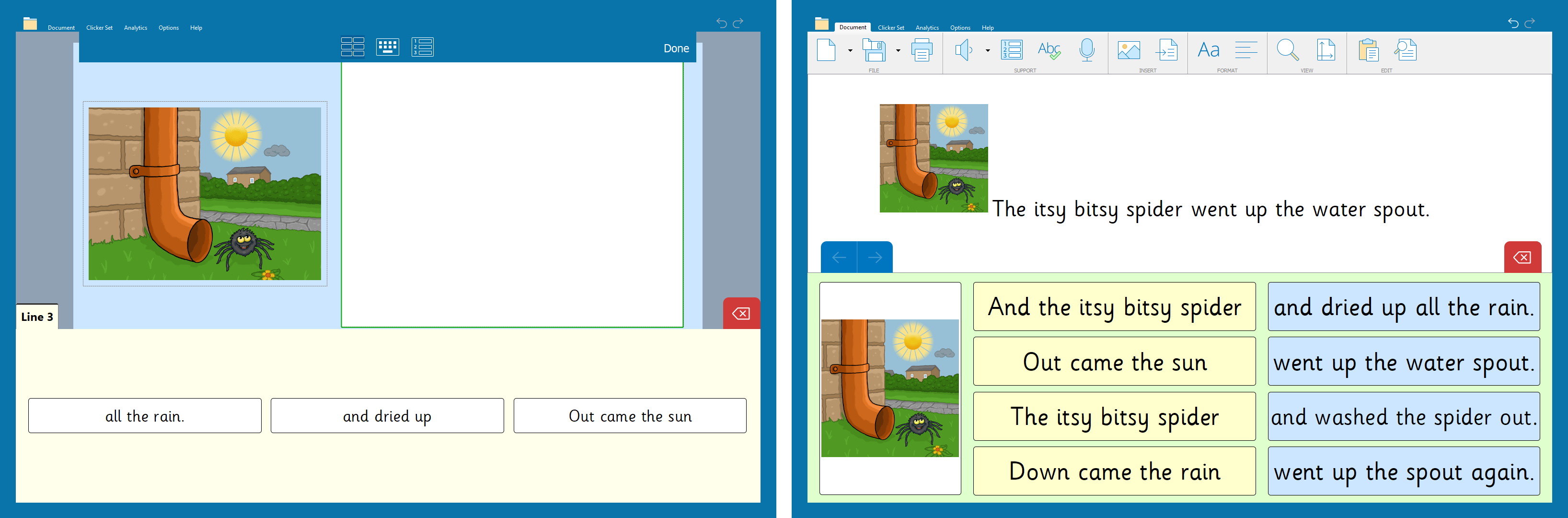This screenshot has height=518, width=1568.
Task: Click the spell check Abc icon
Action: [1049, 50]
